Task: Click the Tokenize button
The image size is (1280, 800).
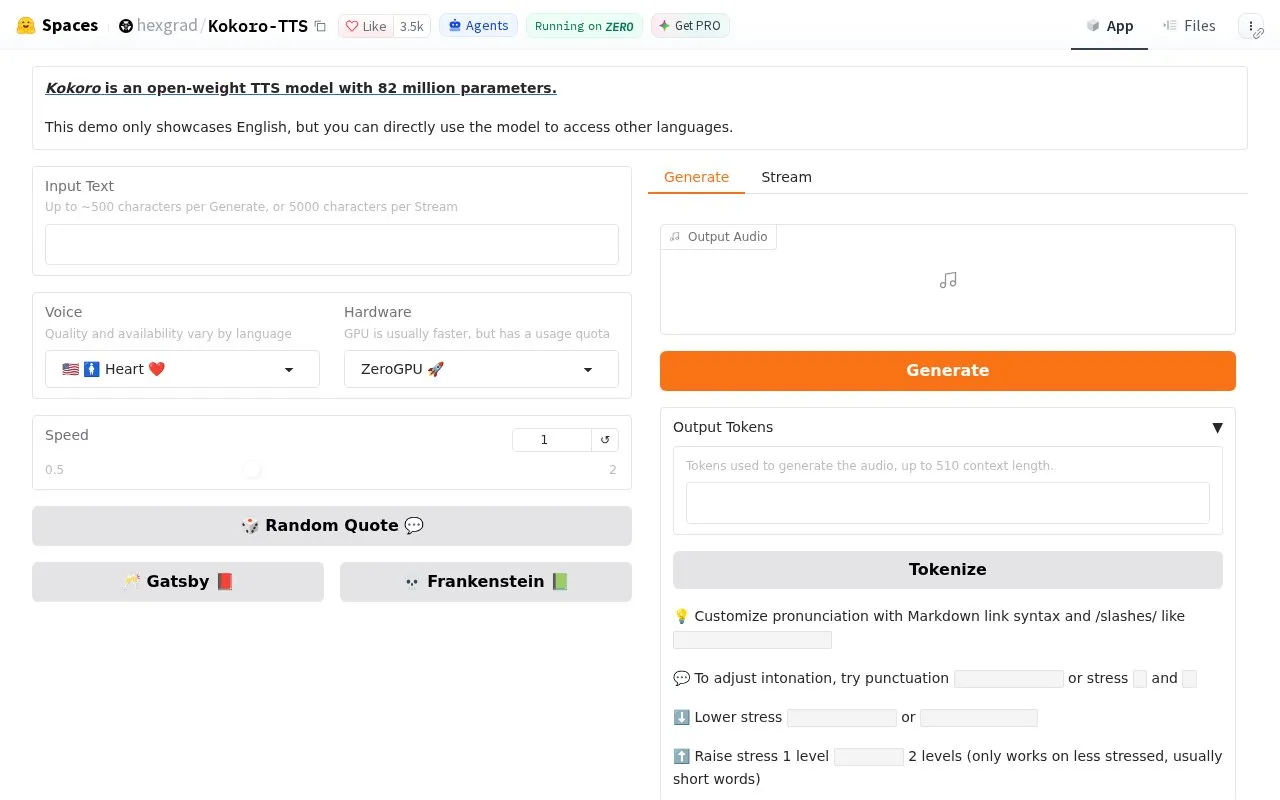Action: [x=948, y=569]
